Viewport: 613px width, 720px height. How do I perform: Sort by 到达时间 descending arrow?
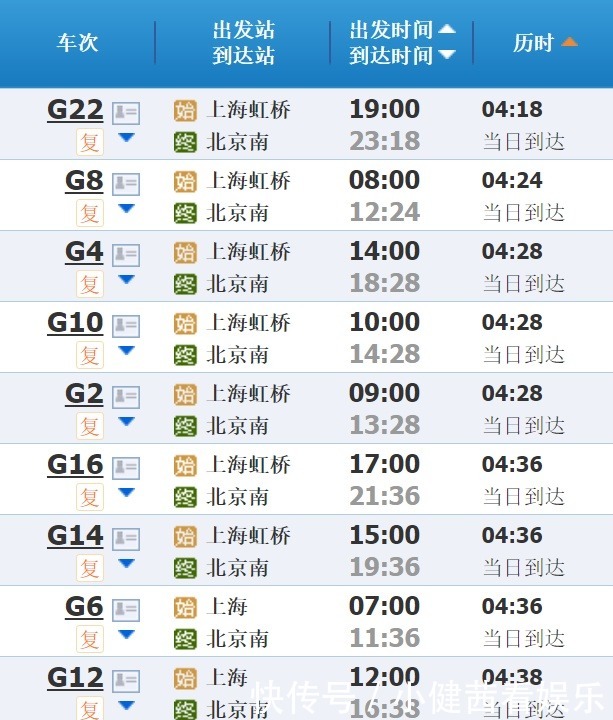point(447,55)
